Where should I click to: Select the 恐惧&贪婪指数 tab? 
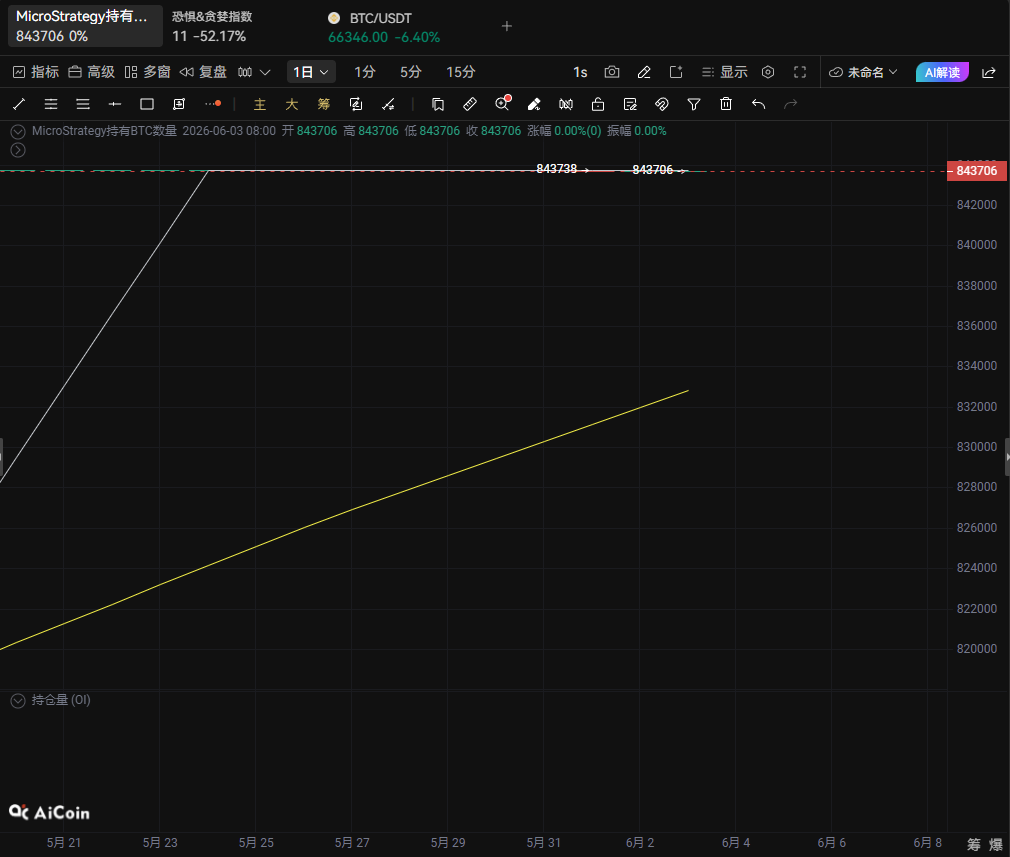click(212, 26)
